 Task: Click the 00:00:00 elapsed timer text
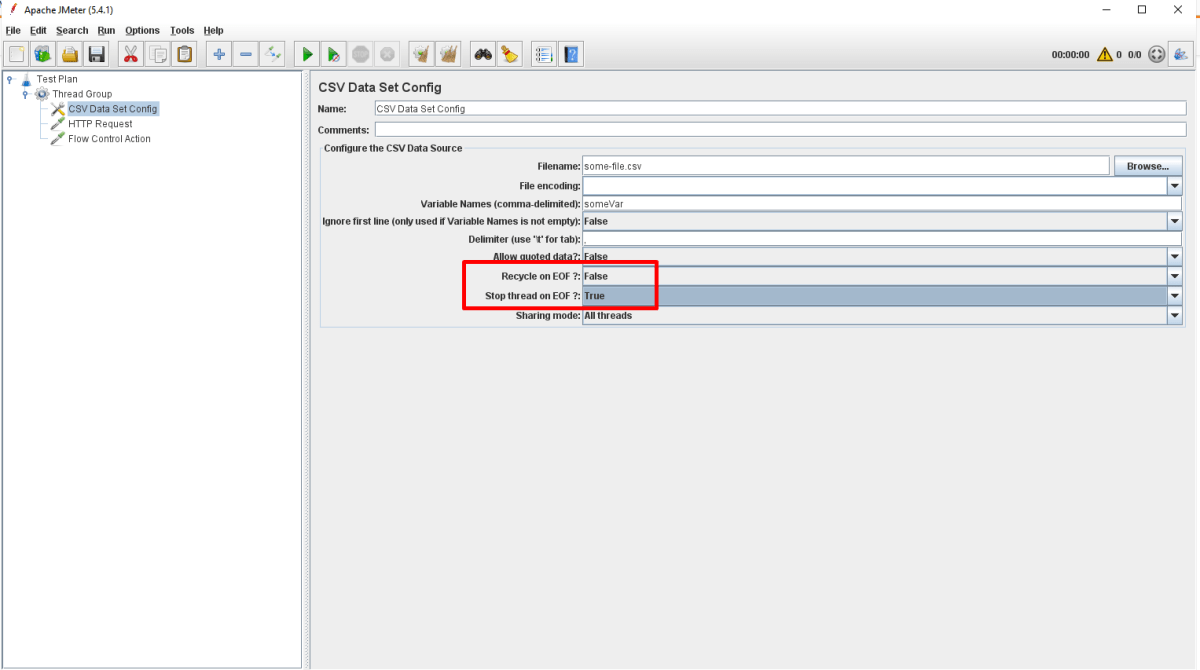click(1070, 55)
